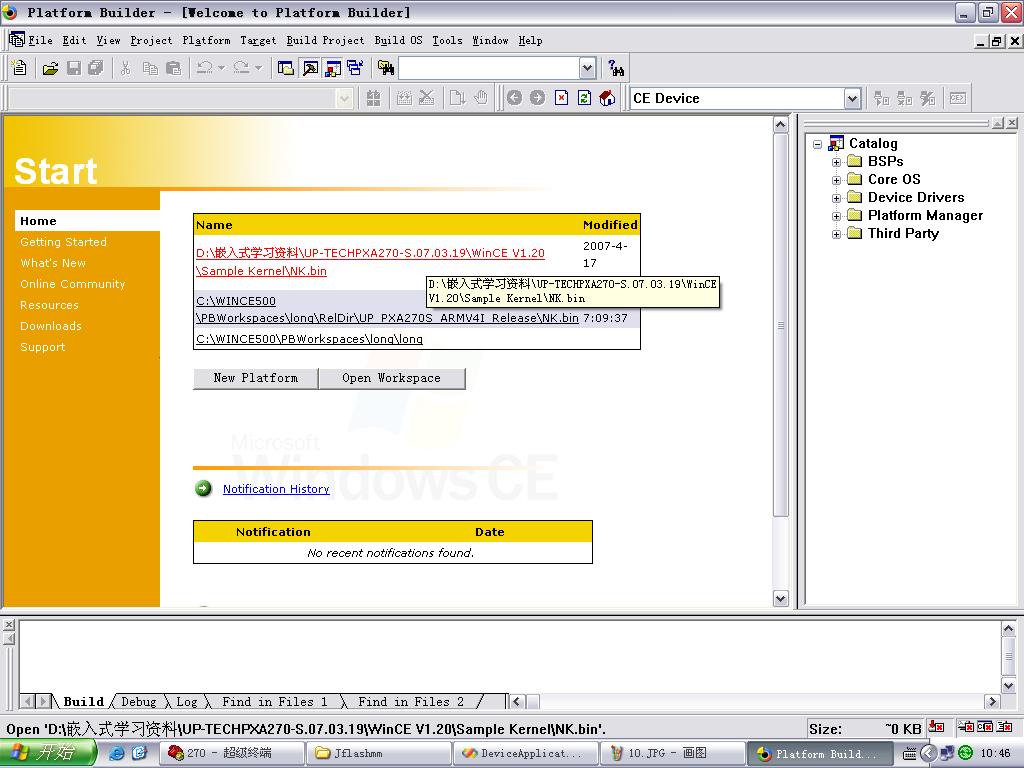Switch to the Log output tab
Image resolution: width=1024 pixels, height=768 pixels.
pos(187,702)
